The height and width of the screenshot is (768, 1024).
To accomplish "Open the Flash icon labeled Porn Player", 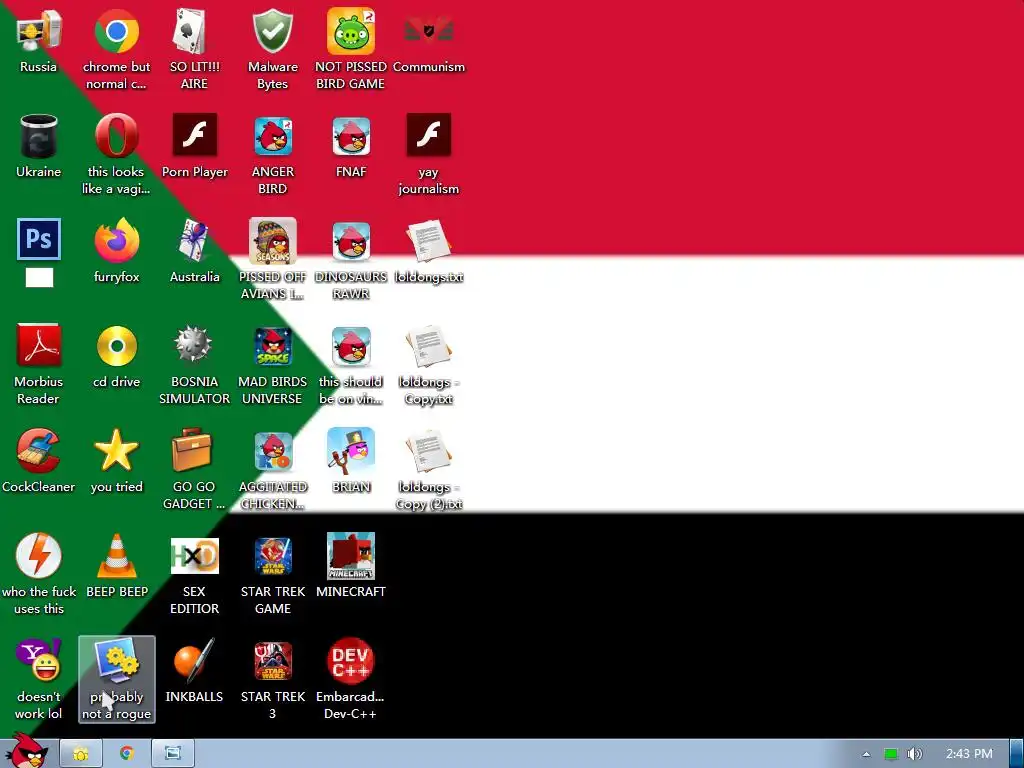I will click(x=195, y=135).
